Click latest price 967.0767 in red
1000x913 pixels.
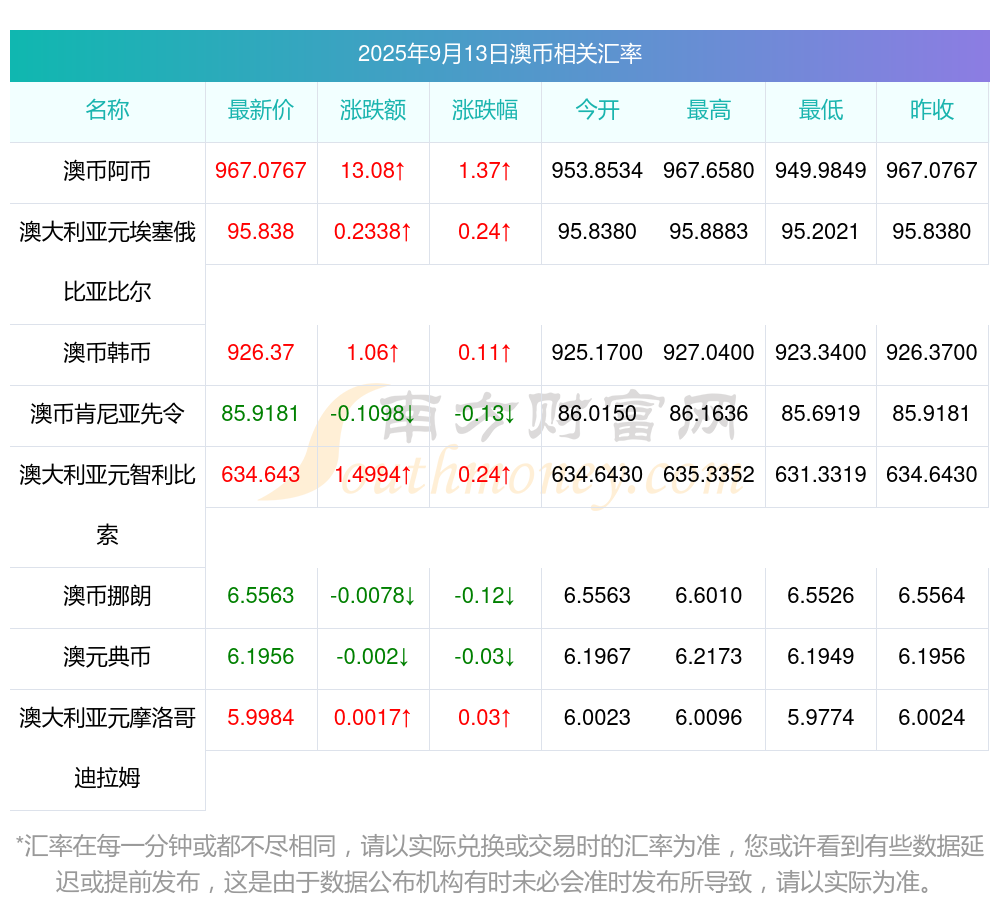point(261,171)
